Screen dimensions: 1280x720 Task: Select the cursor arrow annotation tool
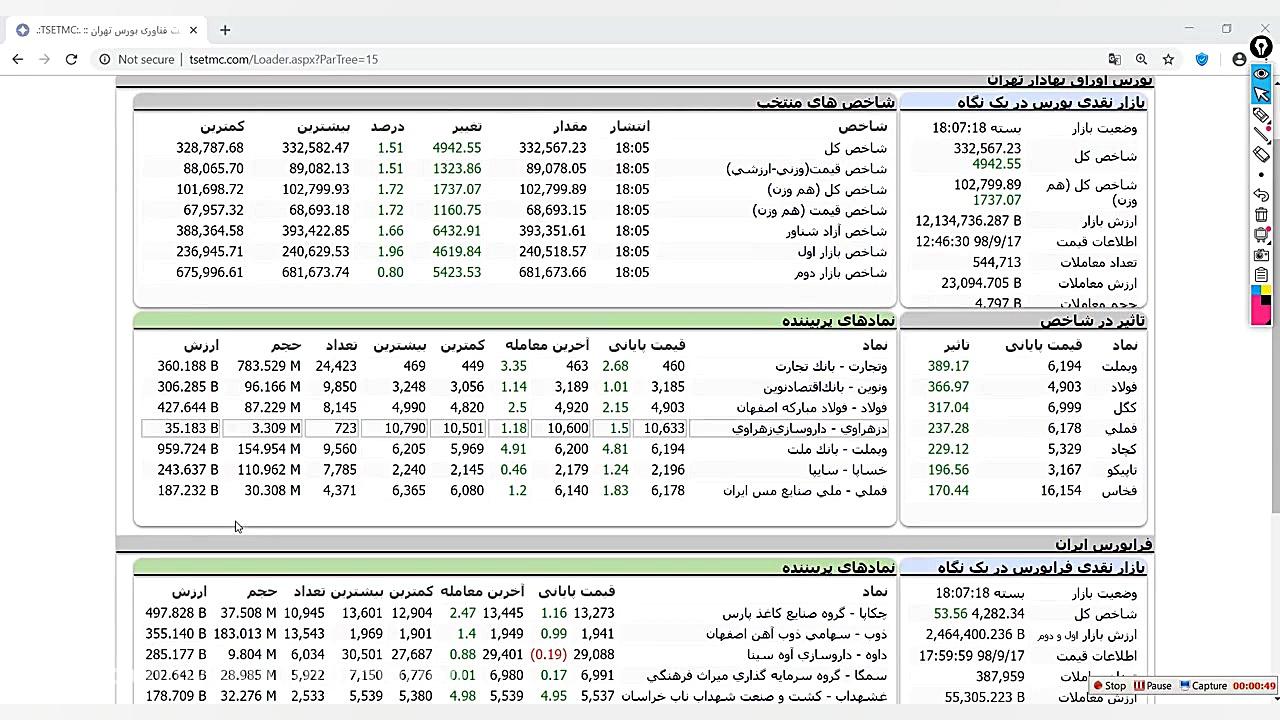(1261, 96)
